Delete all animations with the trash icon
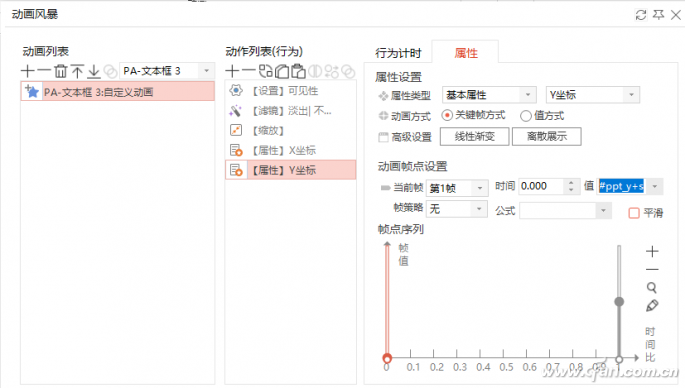The width and height of the screenshot is (685, 388). [x=61, y=71]
